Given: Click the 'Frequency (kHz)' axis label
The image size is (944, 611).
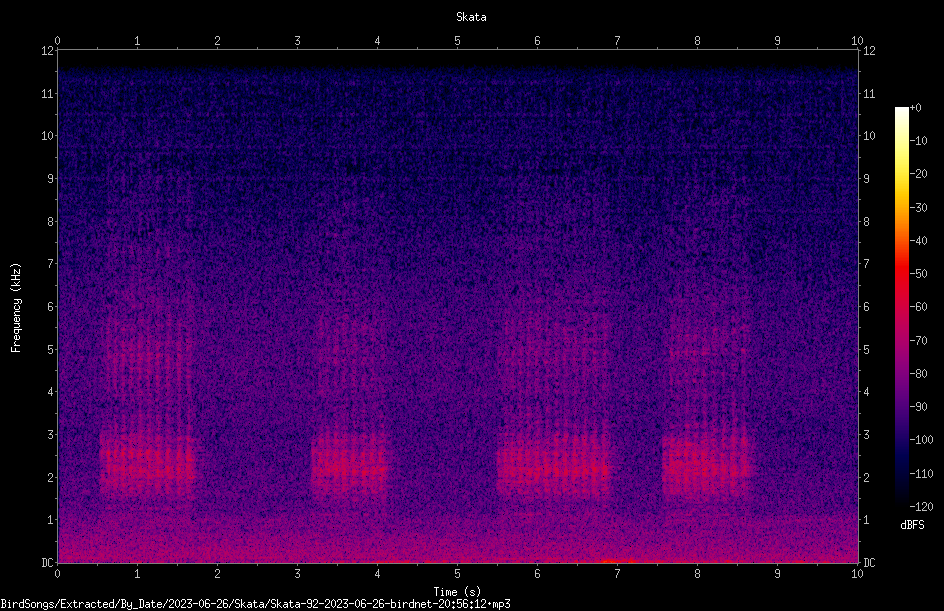Looking at the screenshot, I should (x=16, y=308).
